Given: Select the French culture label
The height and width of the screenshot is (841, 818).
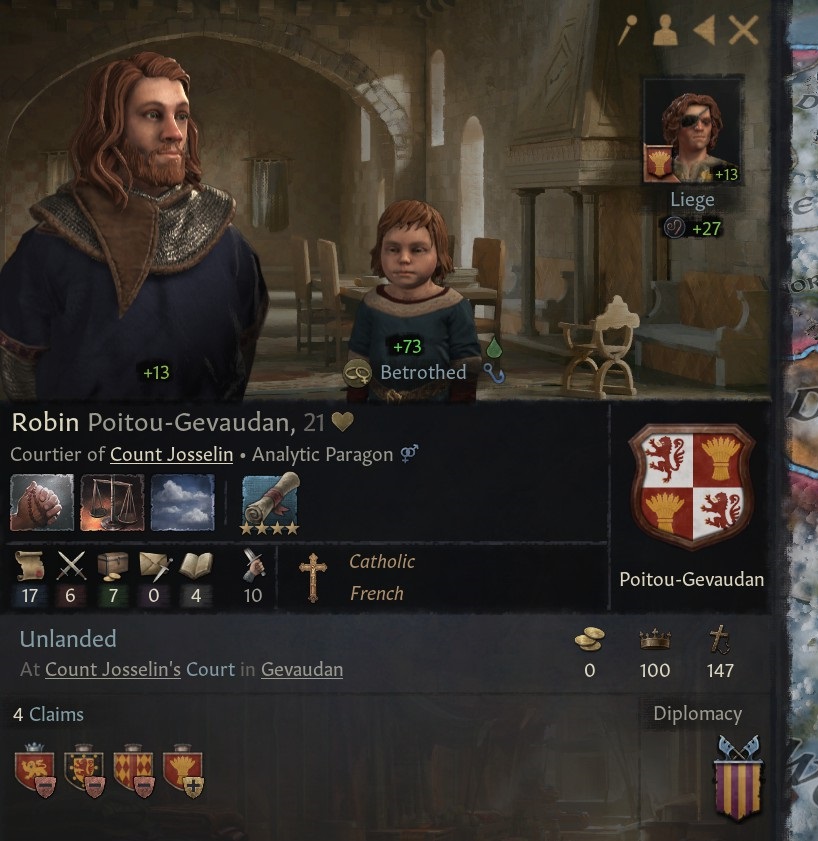Looking at the screenshot, I should pyautogui.click(x=377, y=593).
